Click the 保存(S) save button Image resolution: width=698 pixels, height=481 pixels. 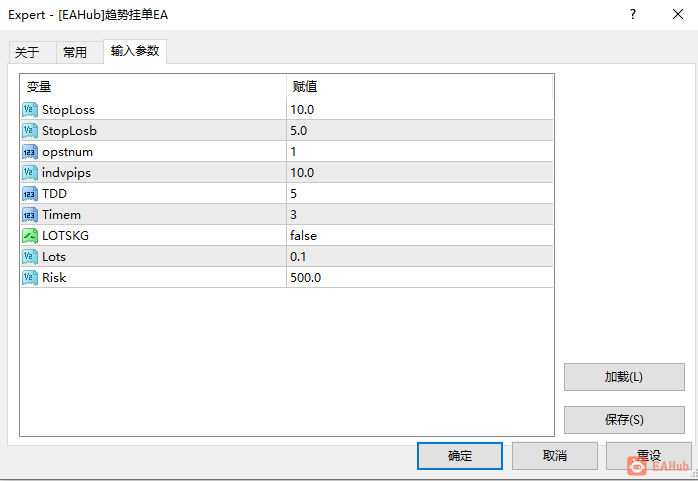click(x=624, y=420)
